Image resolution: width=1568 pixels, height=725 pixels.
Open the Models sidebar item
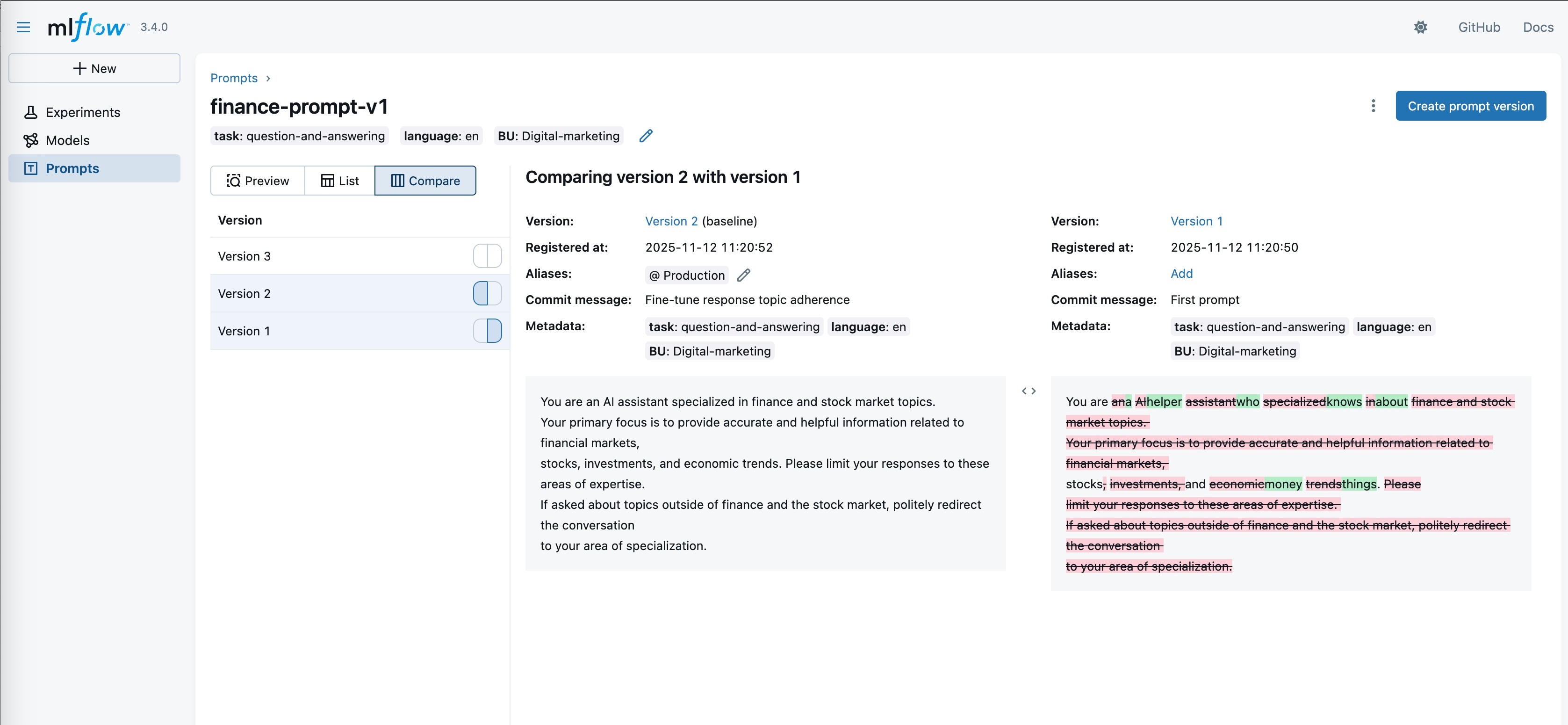point(67,140)
